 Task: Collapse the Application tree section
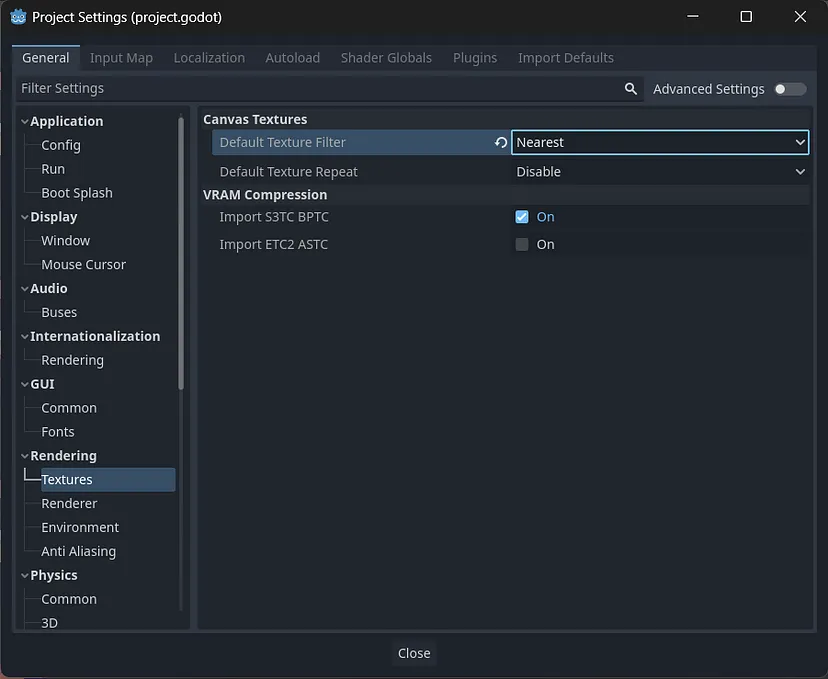[24, 121]
